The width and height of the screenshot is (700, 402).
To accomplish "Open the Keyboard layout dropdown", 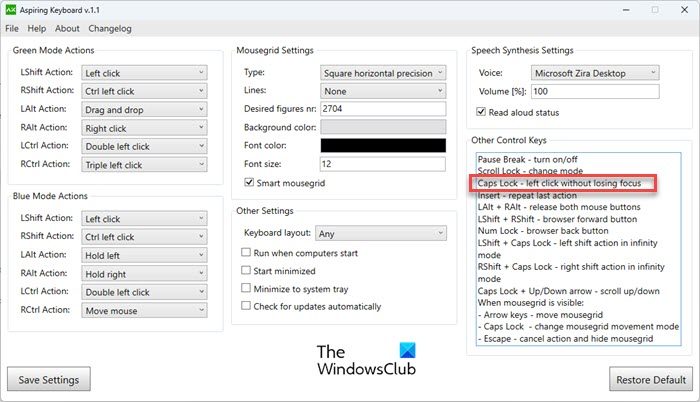I will point(381,233).
